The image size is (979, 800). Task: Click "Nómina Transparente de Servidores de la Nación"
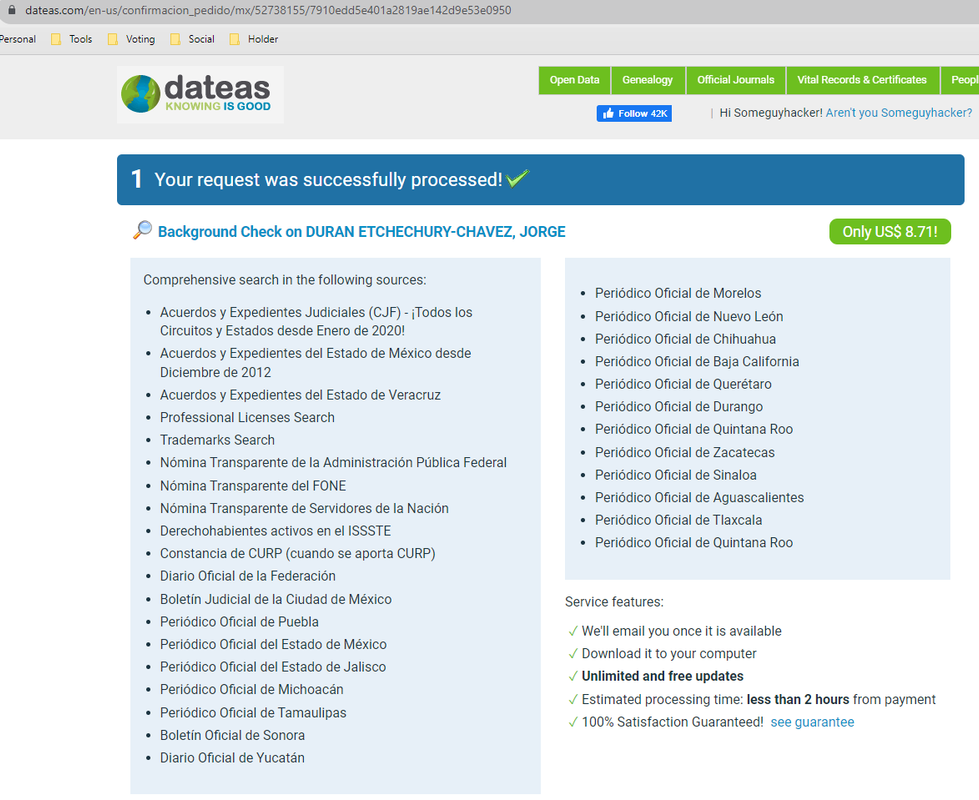[304, 508]
